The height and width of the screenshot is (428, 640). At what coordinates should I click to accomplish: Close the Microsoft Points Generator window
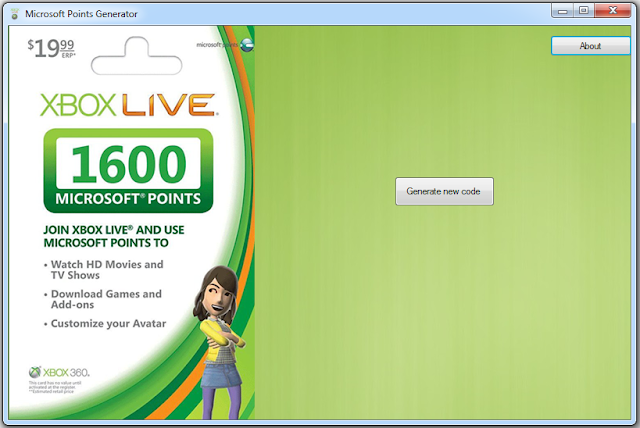click(x=613, y=10)
